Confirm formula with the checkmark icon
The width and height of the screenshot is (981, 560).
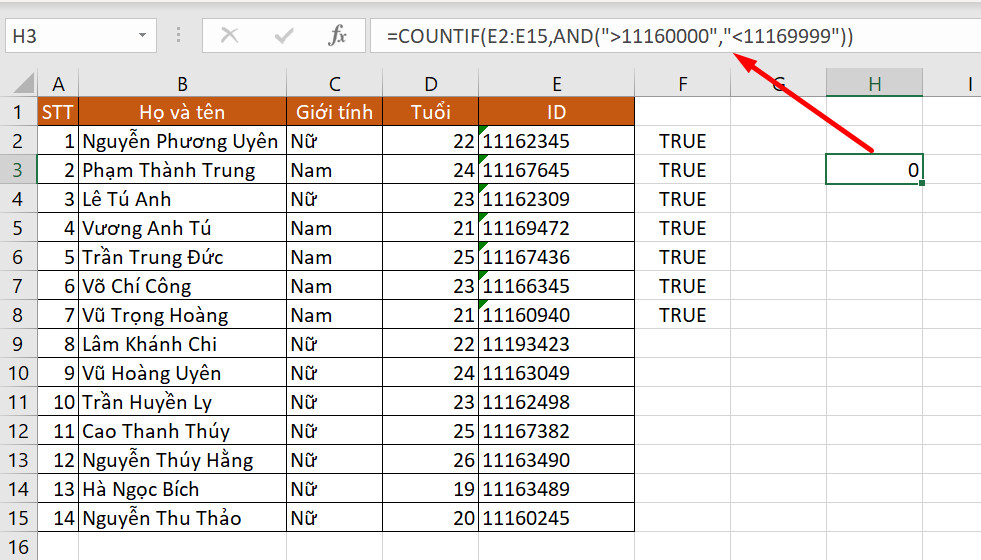283,36
